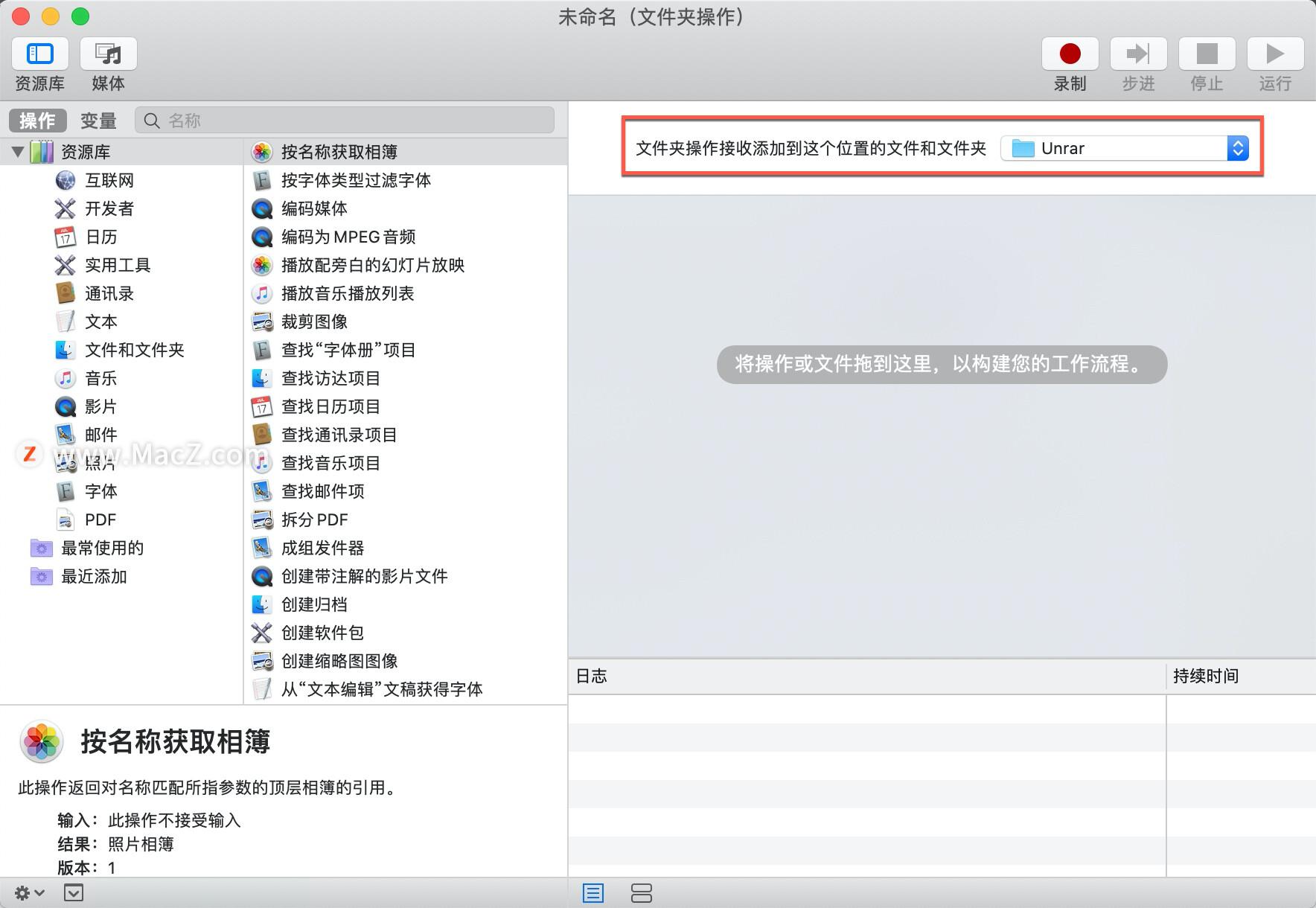This screenshot has width=1316, height=908.
Task: Open the 最常使用的 folder in sidebar
Action: click(103, 548)
